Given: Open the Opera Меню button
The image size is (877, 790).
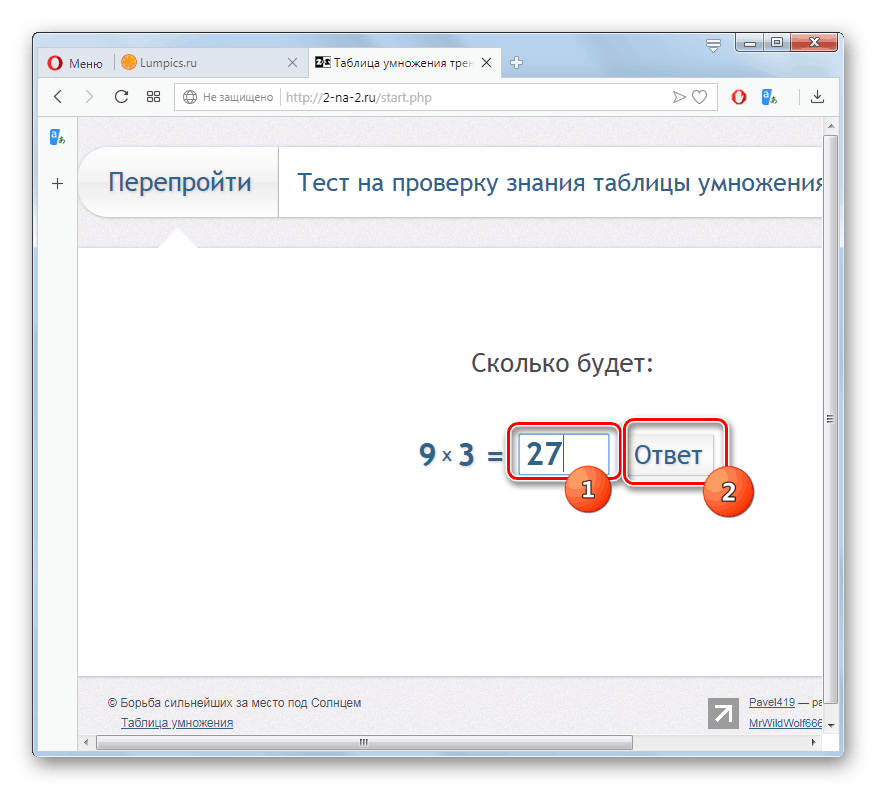Looking at the screenshot, I should coord(75,63).
